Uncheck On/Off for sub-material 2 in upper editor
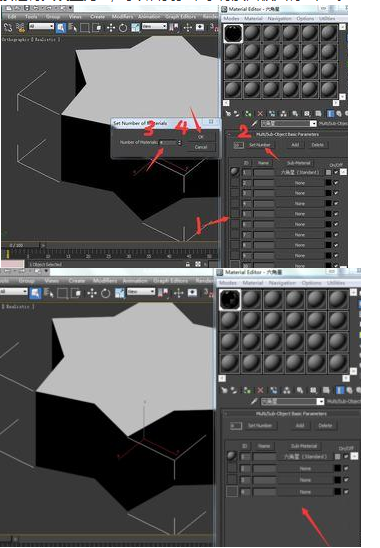380x548 pixels. (x=336, y=183)
